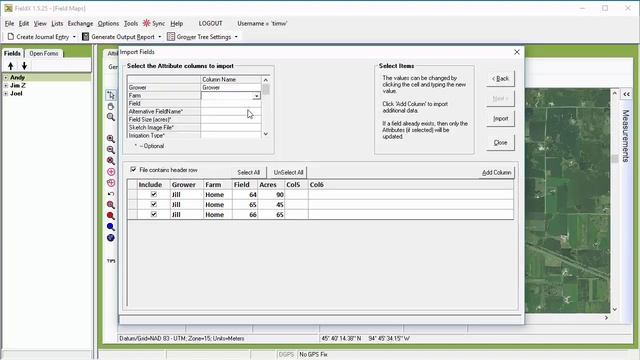Click the Alternative FieldName column name cell

tap(231, 111)
